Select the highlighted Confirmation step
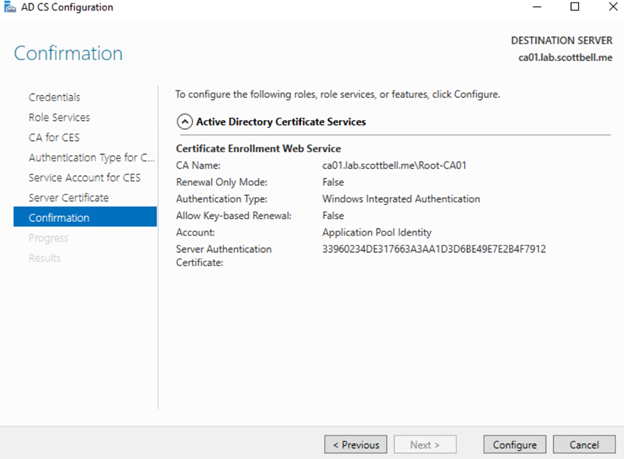This screenshot has width=624, height=459. pyautogui.click(x=59, y=217)
